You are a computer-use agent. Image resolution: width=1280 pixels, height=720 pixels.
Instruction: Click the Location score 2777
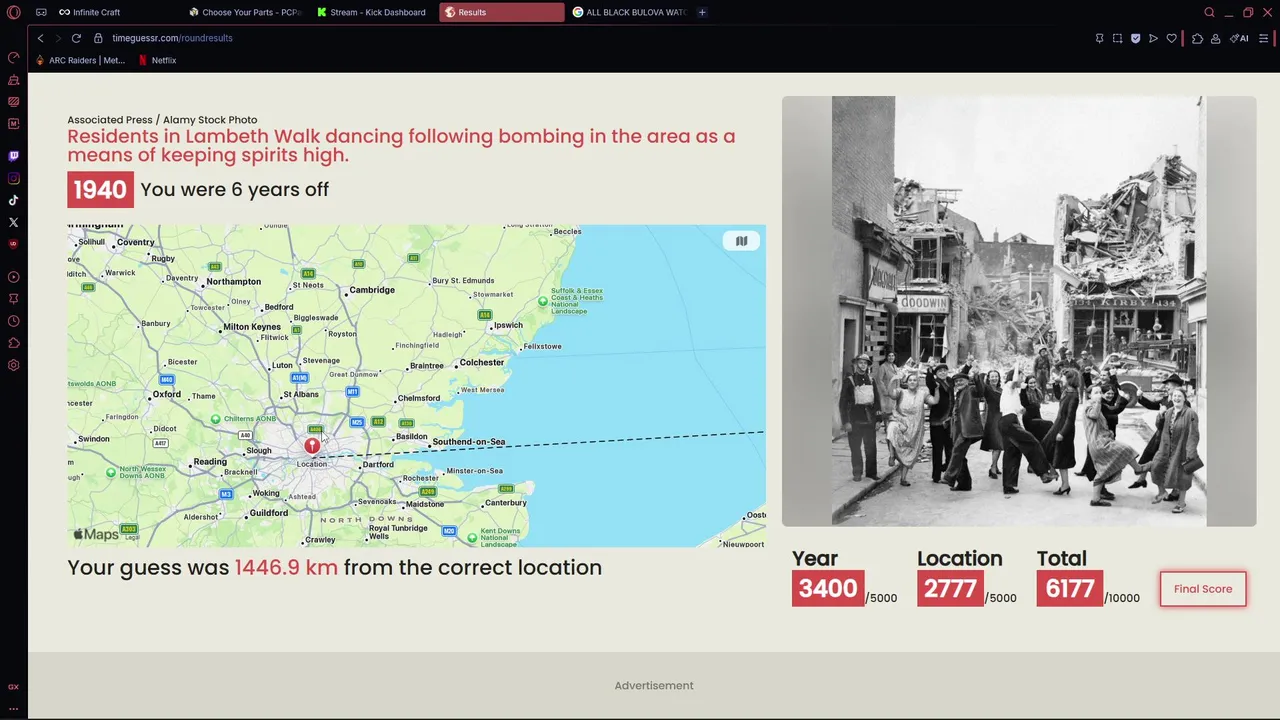click(950, 588)
